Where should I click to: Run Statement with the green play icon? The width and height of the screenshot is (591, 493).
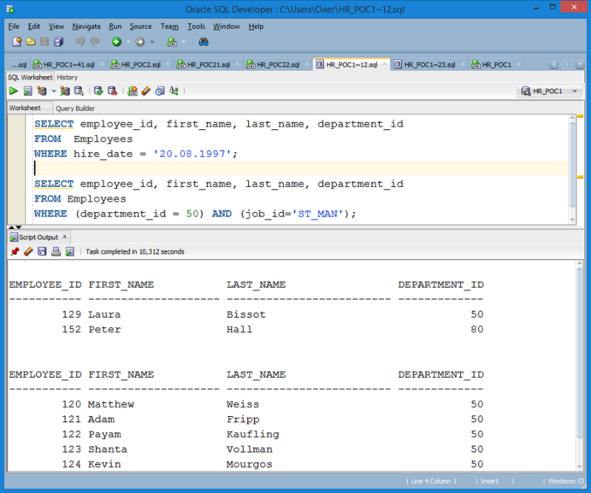coord(13,91)
